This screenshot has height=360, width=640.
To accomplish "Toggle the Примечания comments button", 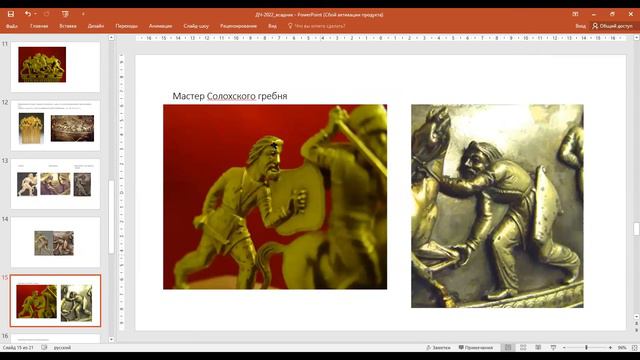I will click(x=476, y=347).
